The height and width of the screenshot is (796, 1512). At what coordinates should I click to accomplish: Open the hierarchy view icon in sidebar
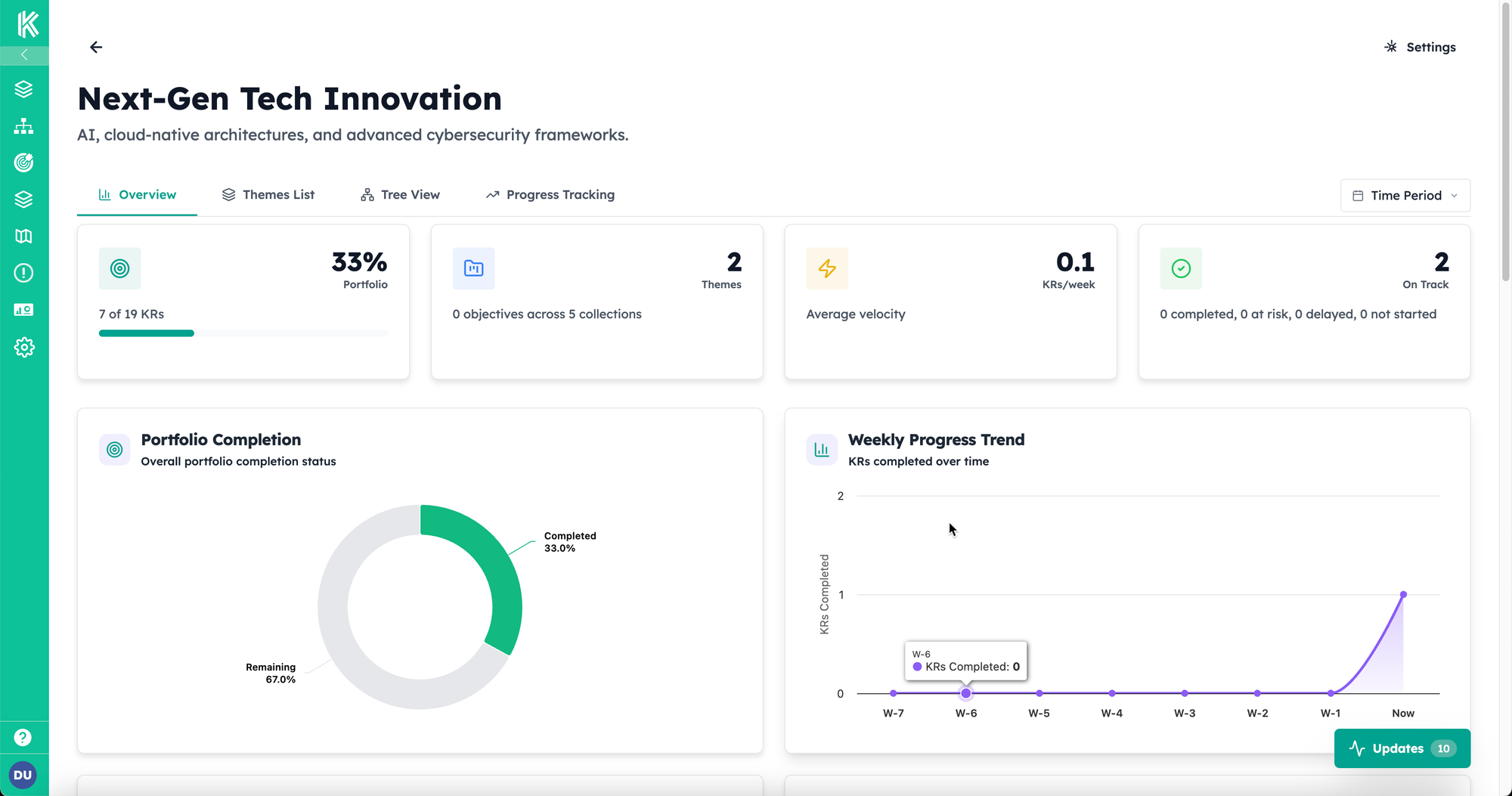point(24,126)
